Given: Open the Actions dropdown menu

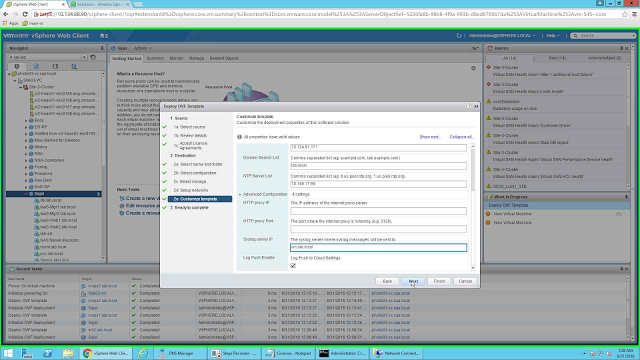Looking at the screenshot, I should pyautogui.click(x=142, y=48).
